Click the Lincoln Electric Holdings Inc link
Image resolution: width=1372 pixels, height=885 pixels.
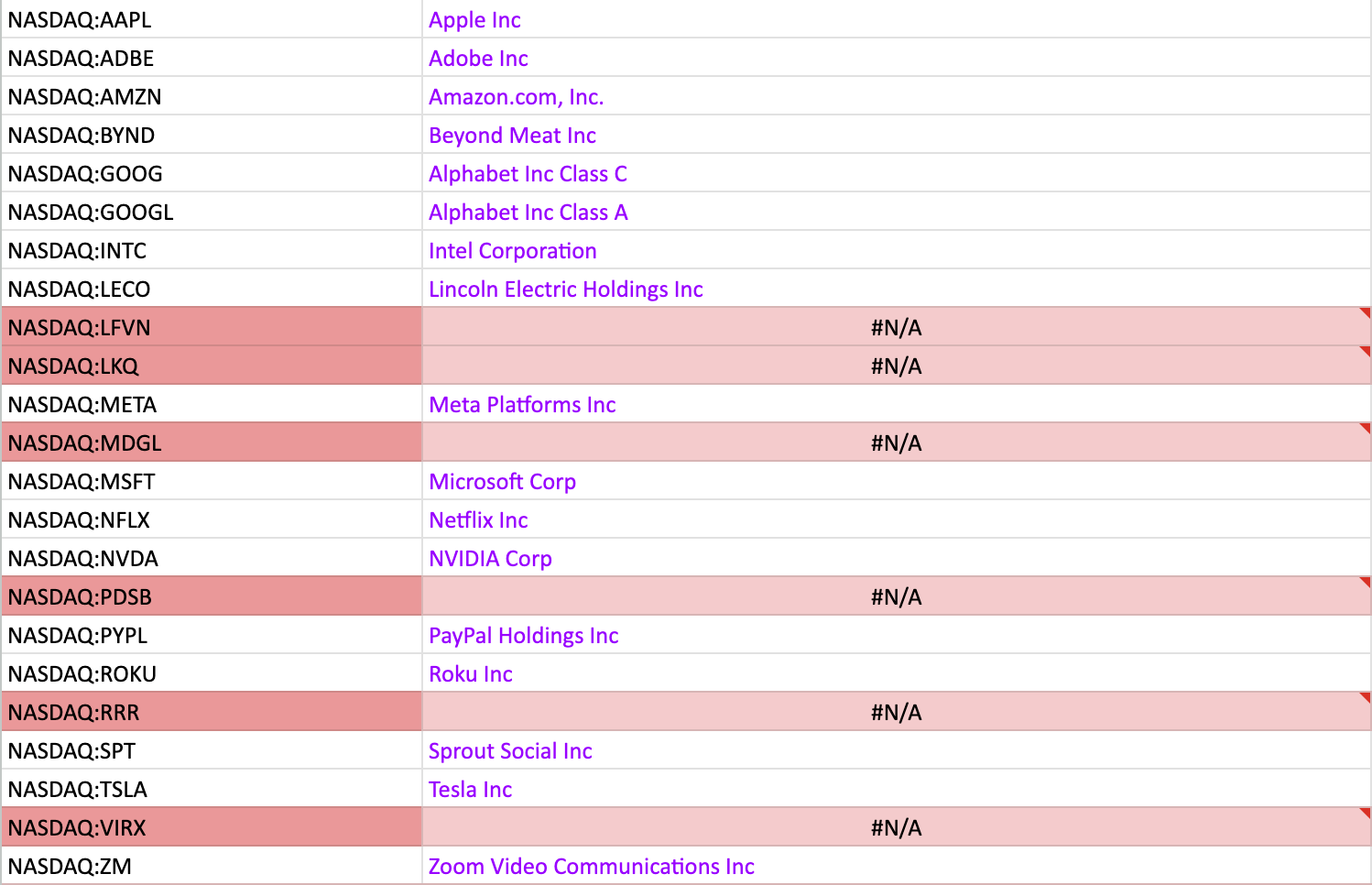(565, 290)
